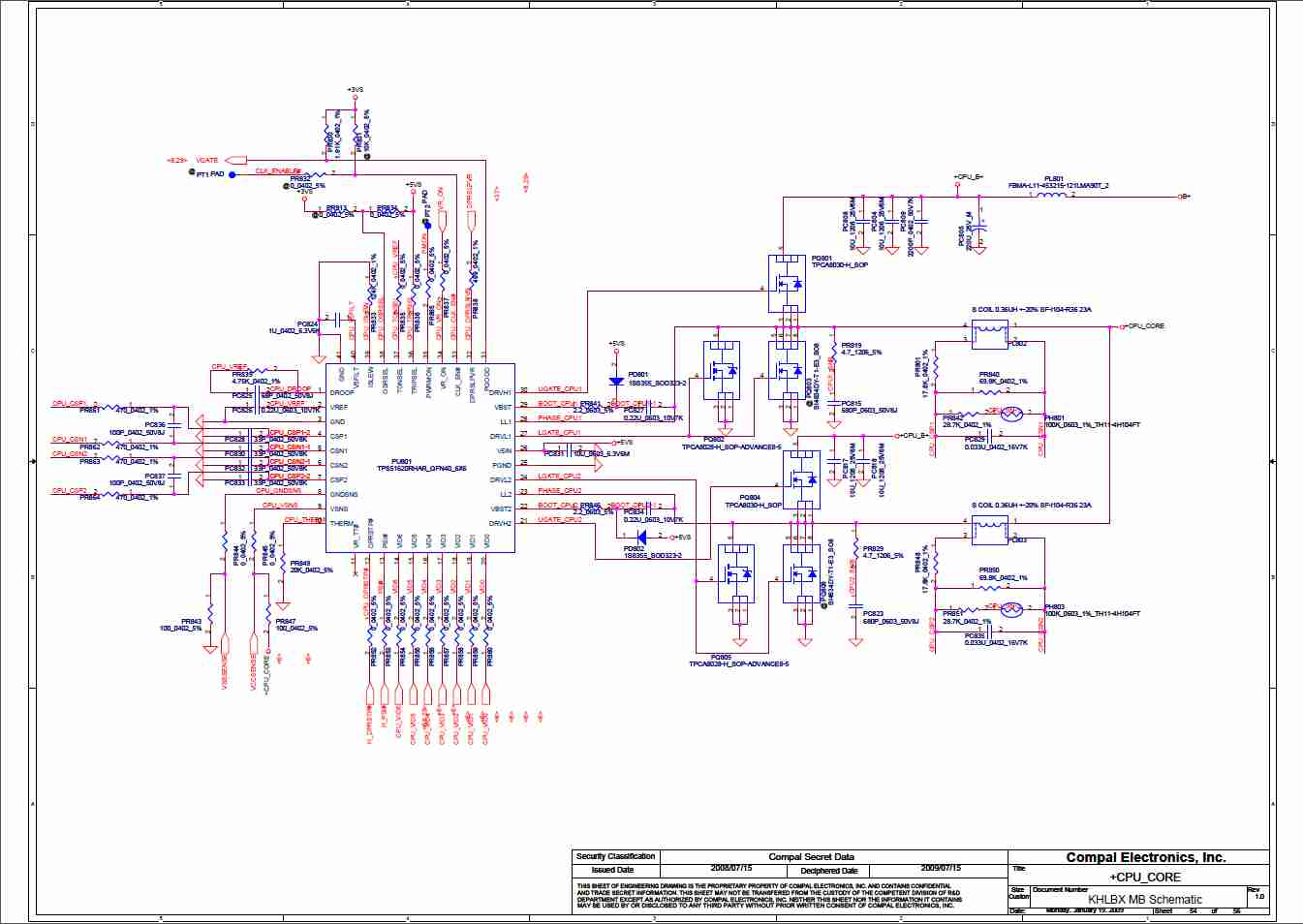The height and width of the screenshot is (924, 1303).
Task: Click the Deciphered Date label
Action: coord(828,871)
